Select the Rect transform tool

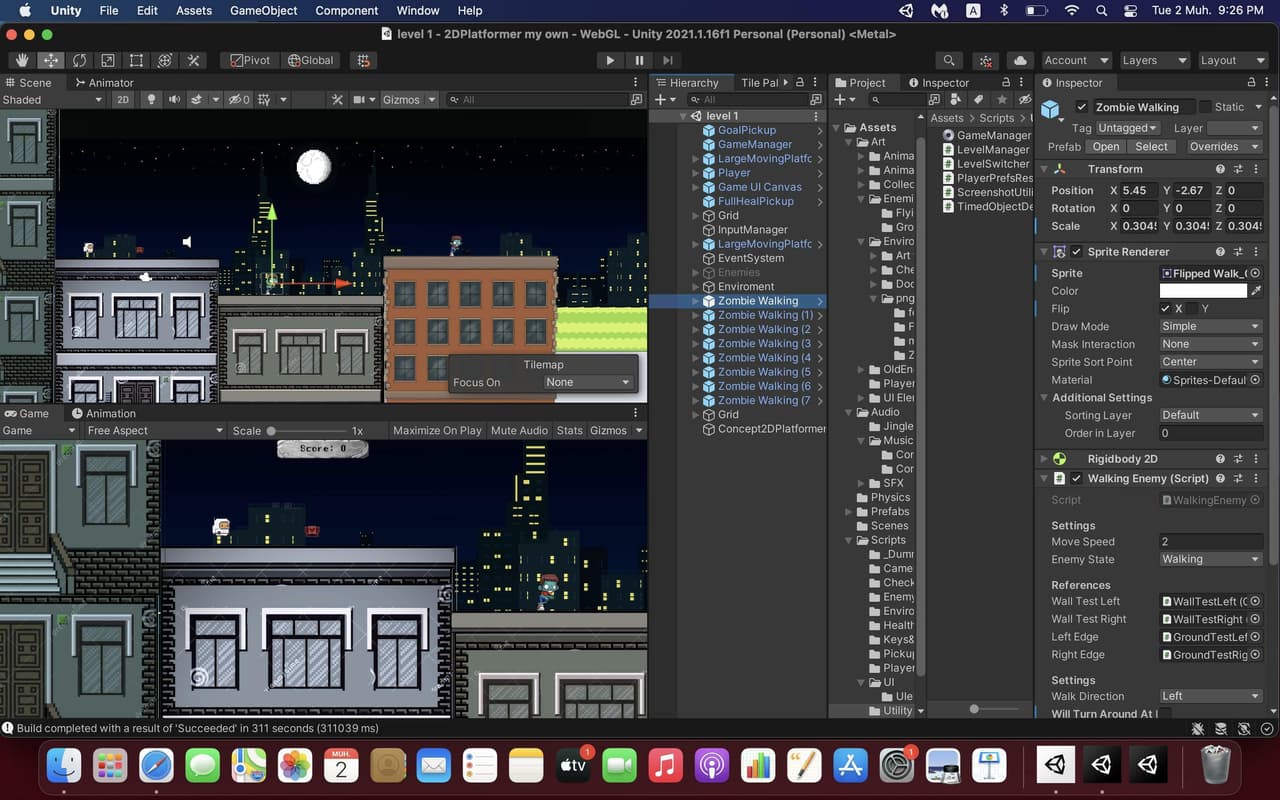coord(136,60)
